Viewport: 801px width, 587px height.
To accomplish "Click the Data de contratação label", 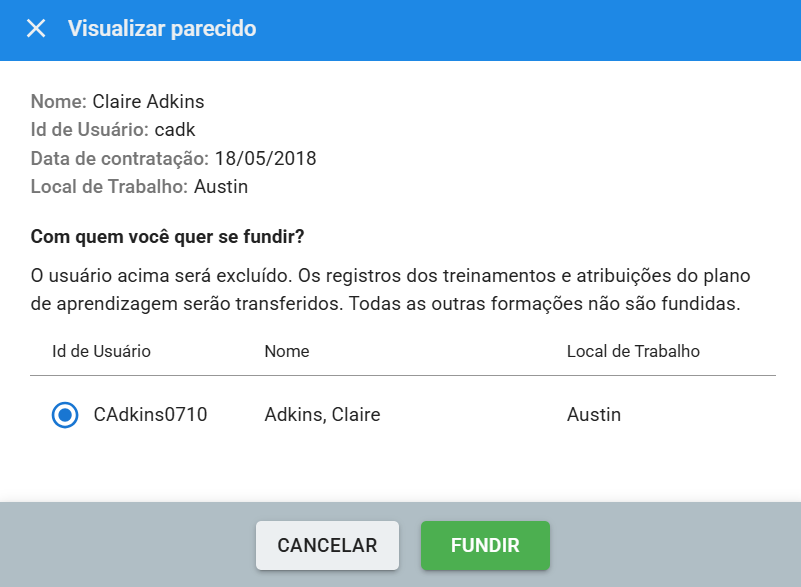I will (x=120, y=158).
